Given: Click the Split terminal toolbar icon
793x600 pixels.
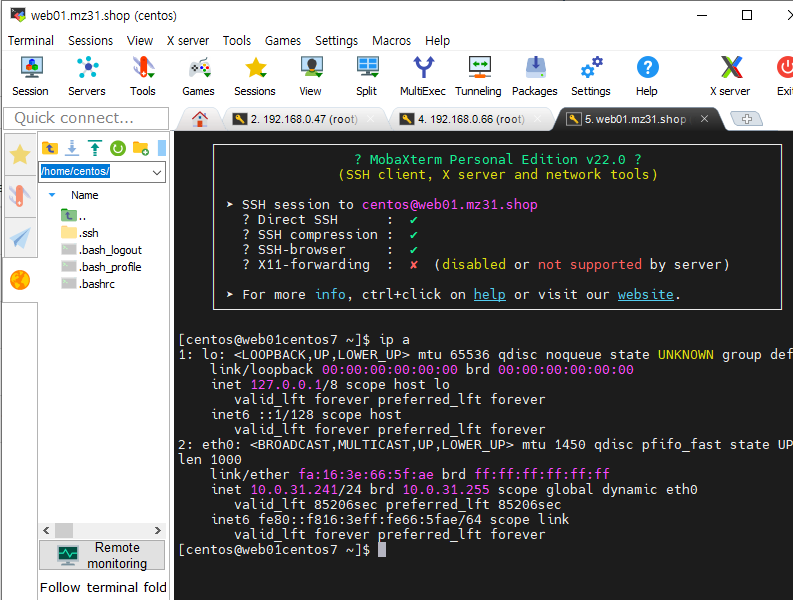Looking at the screenshot, I should click(x=367, y=76).
